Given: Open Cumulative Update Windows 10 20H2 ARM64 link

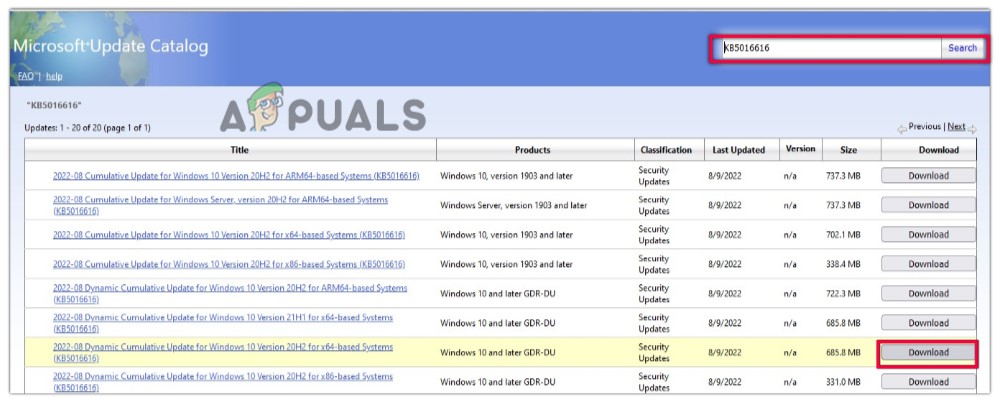Looking at the screenshot, I should pyautogui.click(x=236, y=176).
